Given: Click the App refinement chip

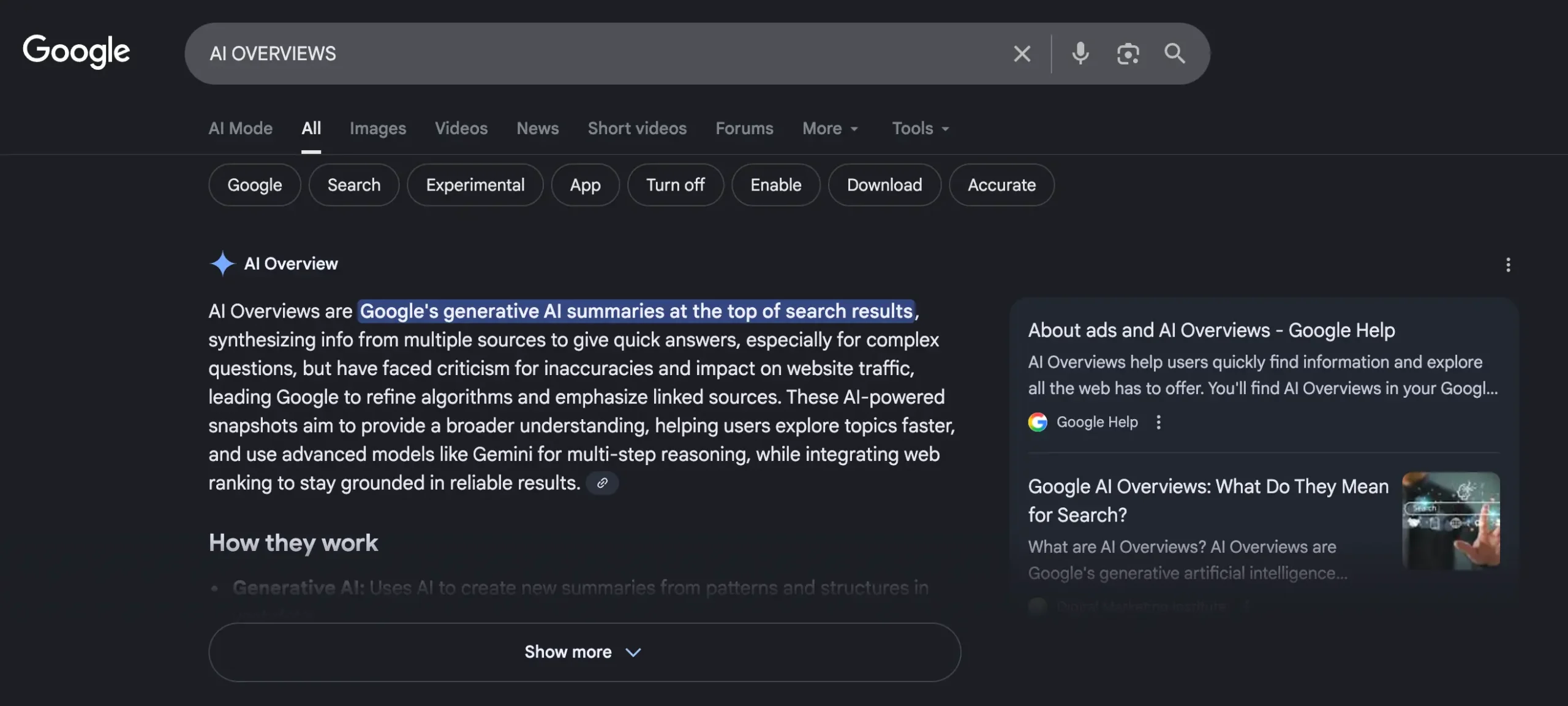Looking at the screenshot, I should click(x=585, y=184).
